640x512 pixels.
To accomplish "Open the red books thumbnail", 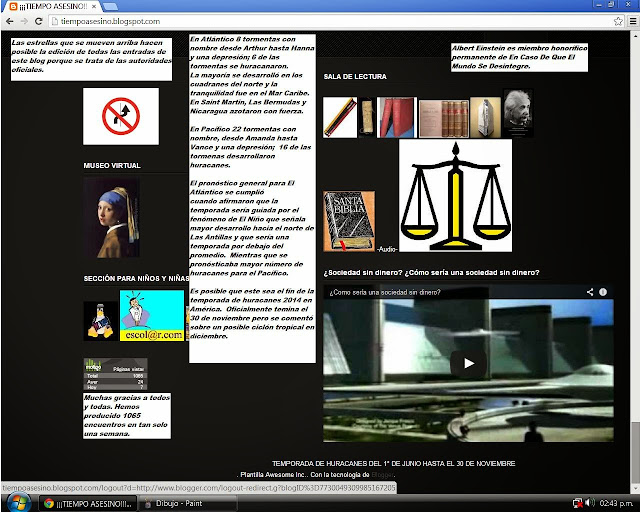I will point(397,117).
